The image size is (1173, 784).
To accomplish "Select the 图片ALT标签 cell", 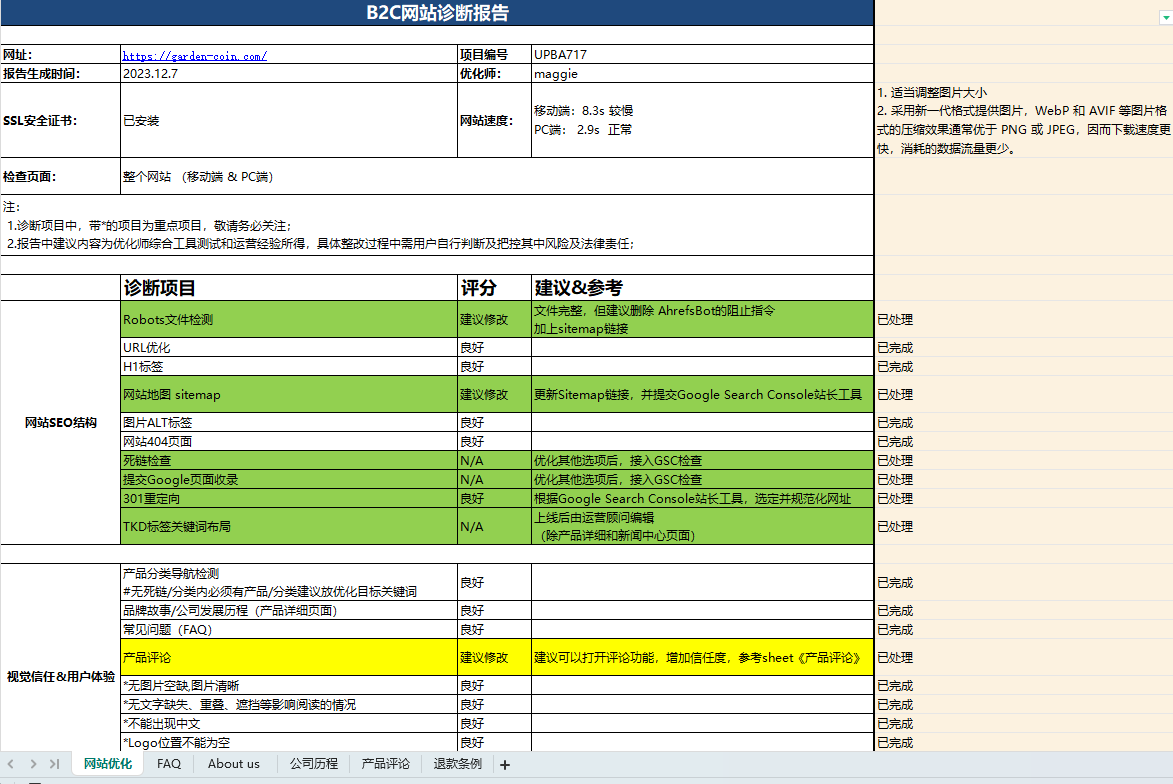I will [289, 423].
